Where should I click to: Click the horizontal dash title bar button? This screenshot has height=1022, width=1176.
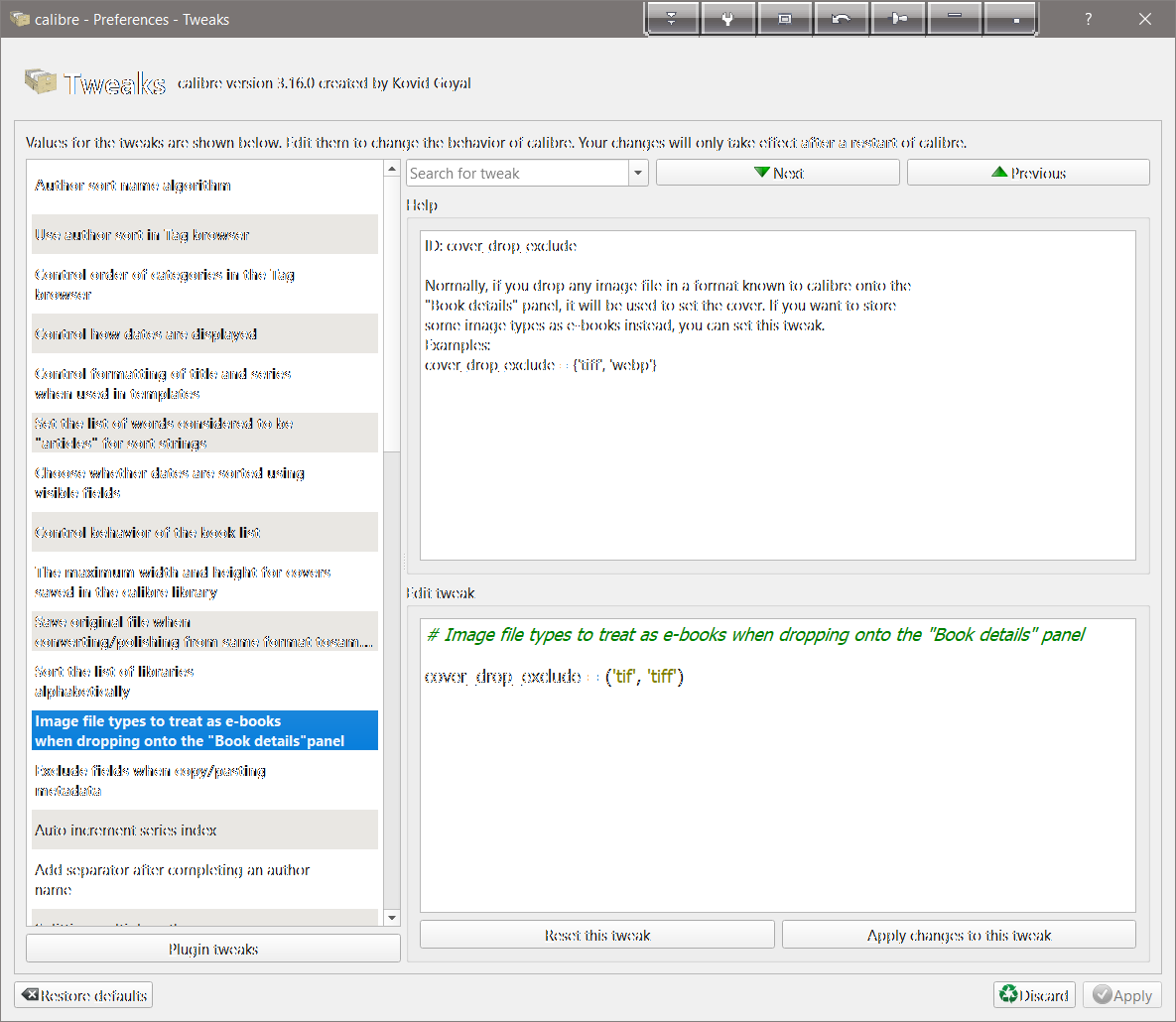[954, 19]
